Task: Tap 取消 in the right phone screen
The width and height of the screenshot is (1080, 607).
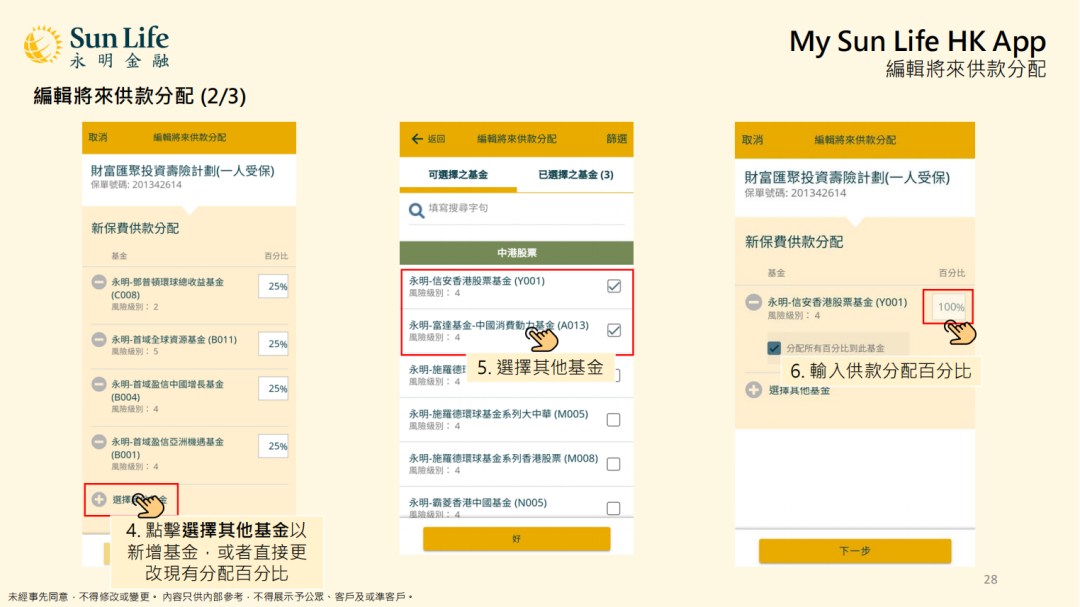Action: 752,140
